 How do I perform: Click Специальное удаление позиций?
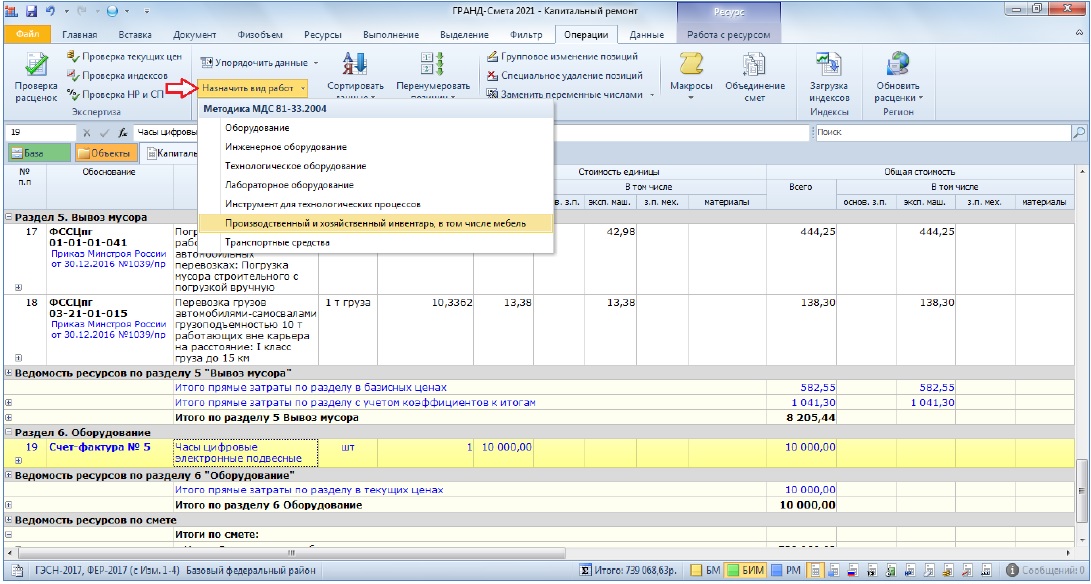[564, 75]
